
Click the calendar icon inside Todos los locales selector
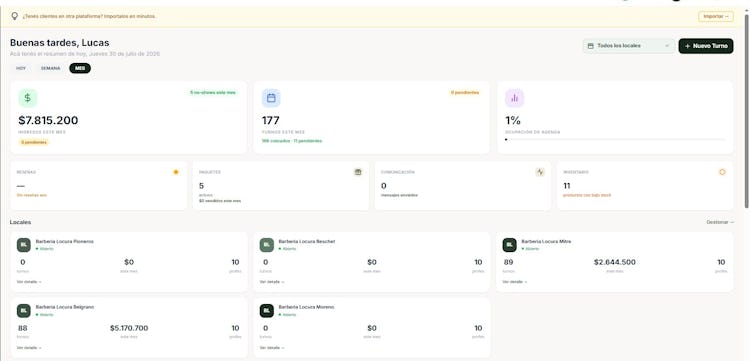(590, 46)
